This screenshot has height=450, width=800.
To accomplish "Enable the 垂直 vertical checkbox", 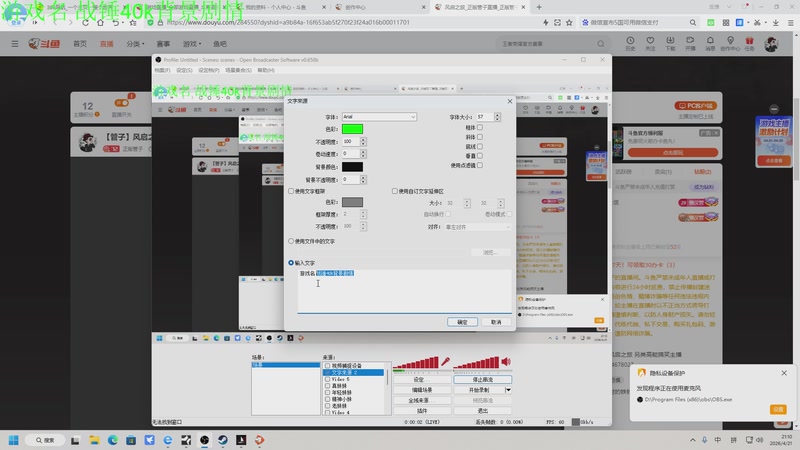I will (x=480, y=156).
